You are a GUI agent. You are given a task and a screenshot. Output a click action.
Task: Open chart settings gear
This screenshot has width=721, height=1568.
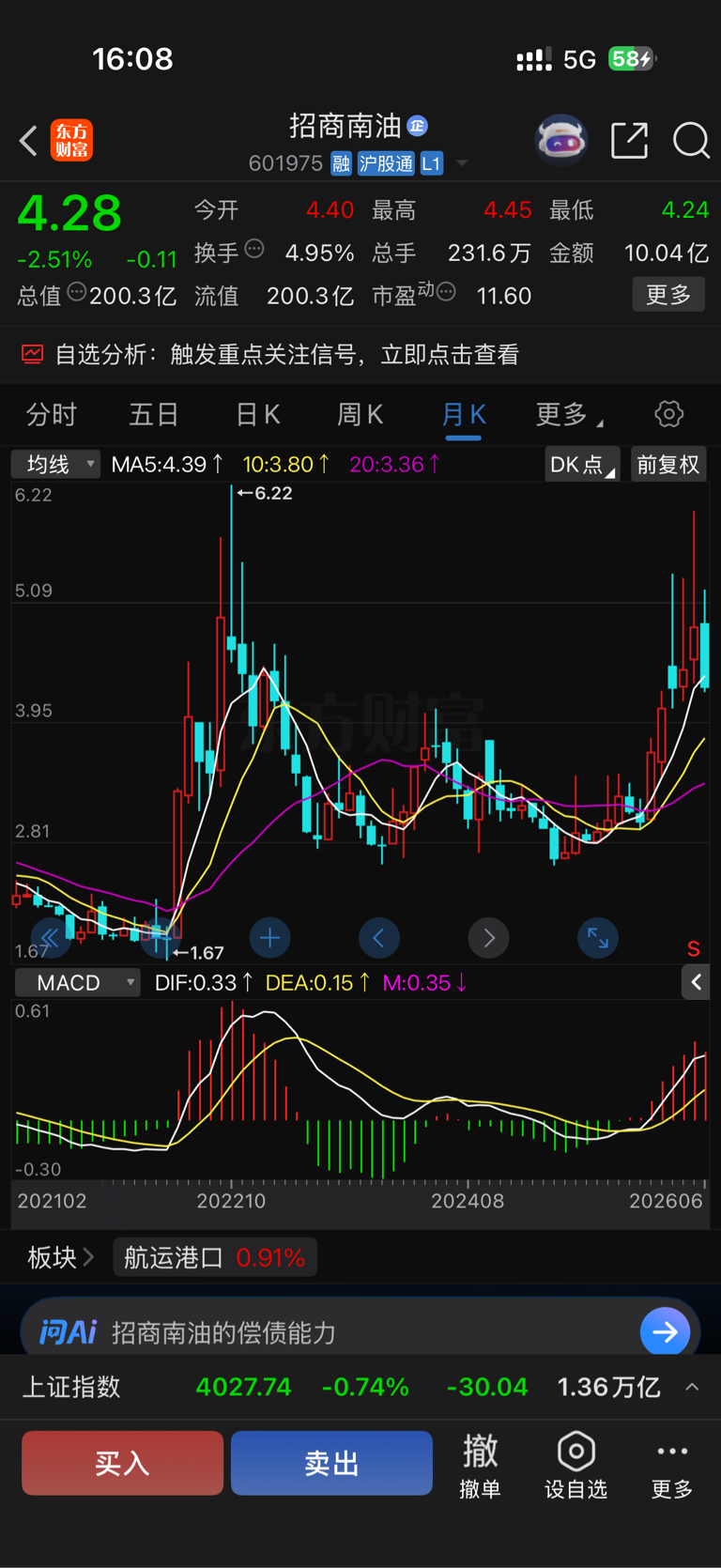pyautogui.click(x=668, y=414)
